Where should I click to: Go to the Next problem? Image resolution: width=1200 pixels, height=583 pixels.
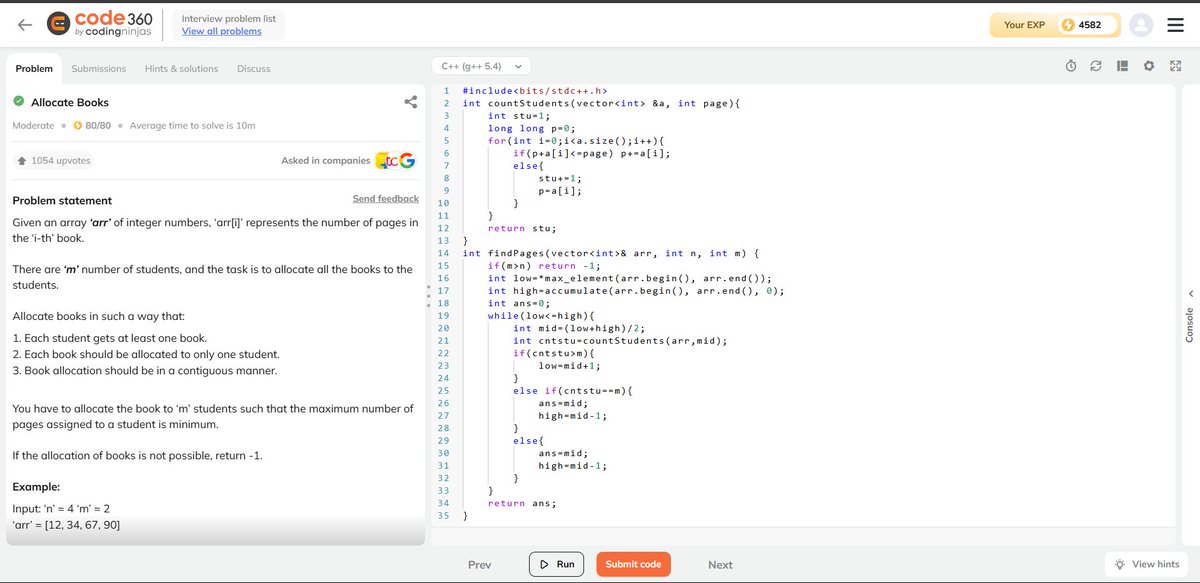[720, 565]
